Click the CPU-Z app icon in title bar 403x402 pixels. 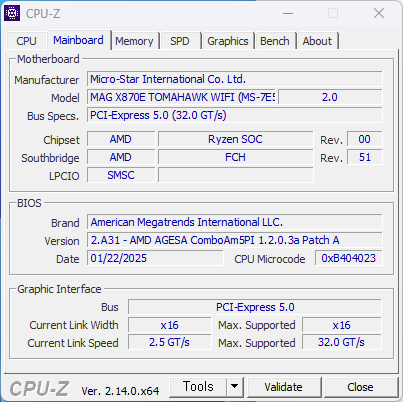12,13
